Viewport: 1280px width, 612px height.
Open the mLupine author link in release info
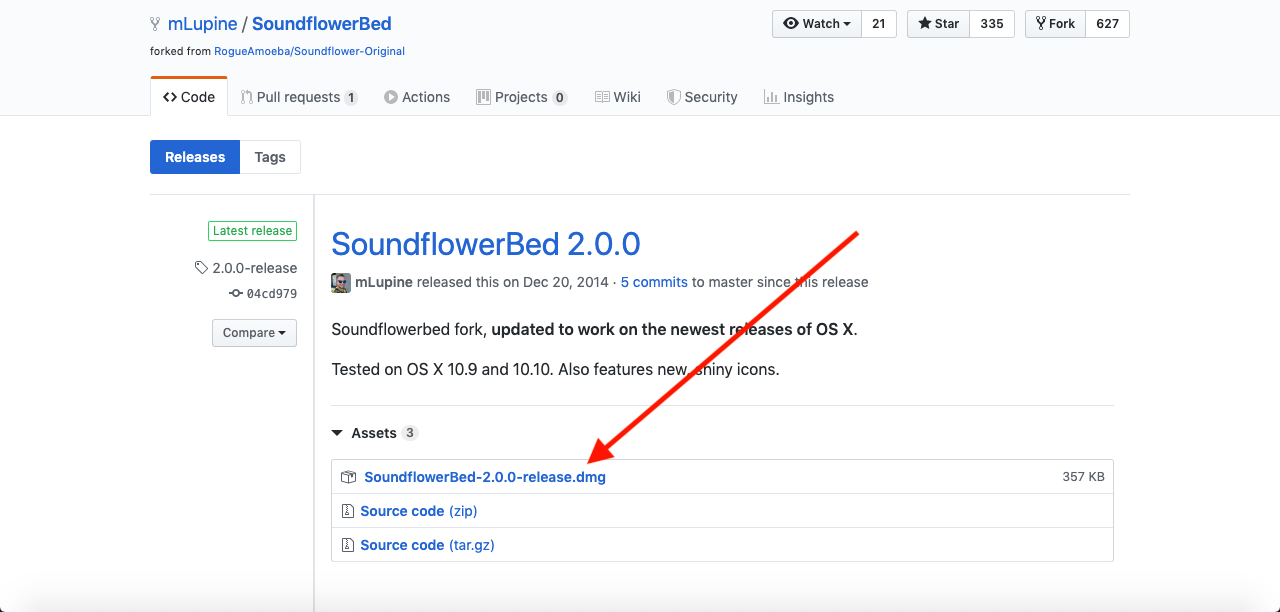click(384, 282)
